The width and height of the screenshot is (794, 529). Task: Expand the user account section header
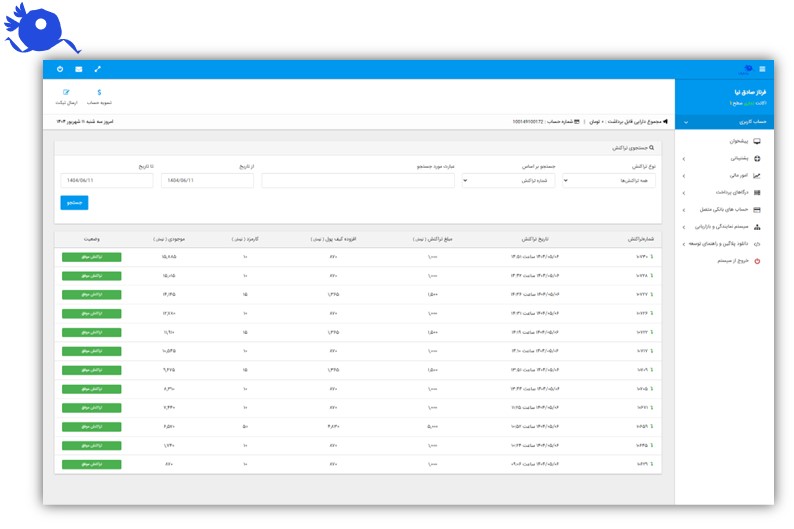[724, 122]
